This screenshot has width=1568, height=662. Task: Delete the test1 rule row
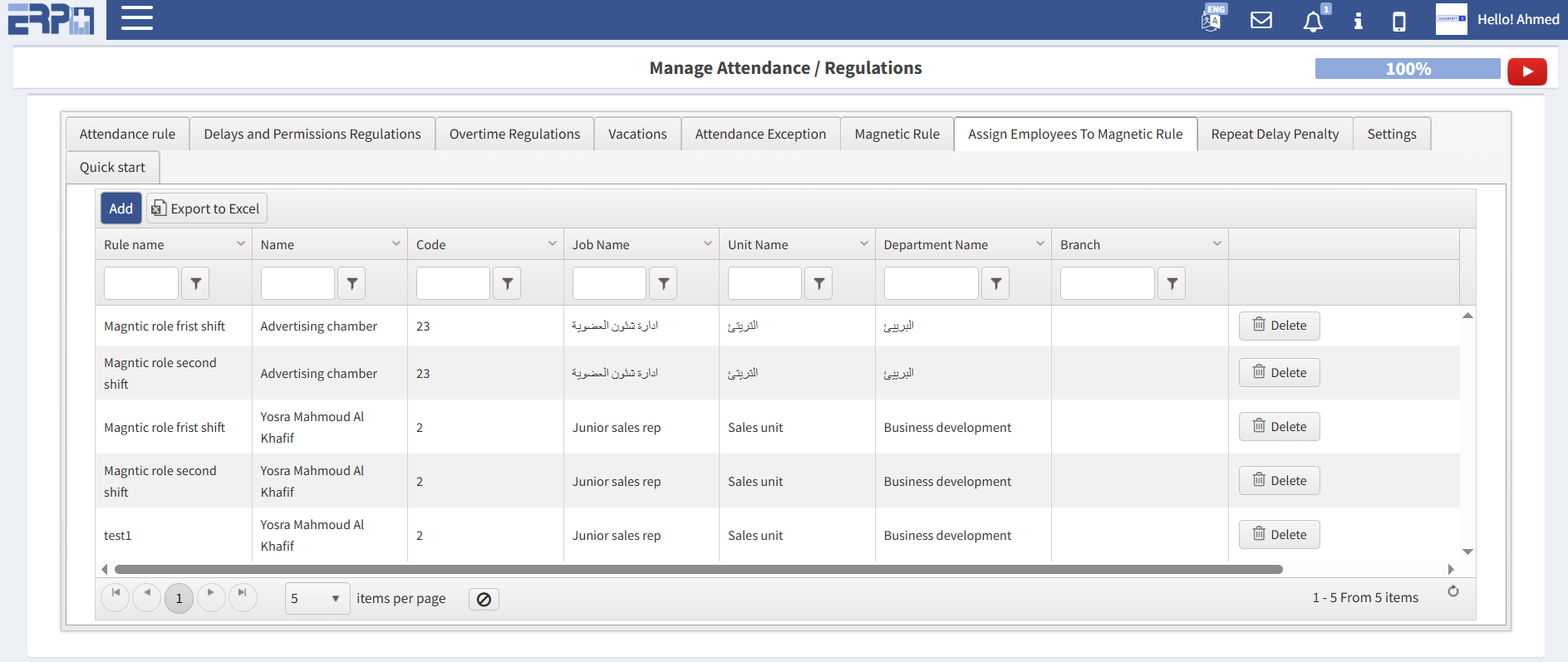click(1279, 535)
